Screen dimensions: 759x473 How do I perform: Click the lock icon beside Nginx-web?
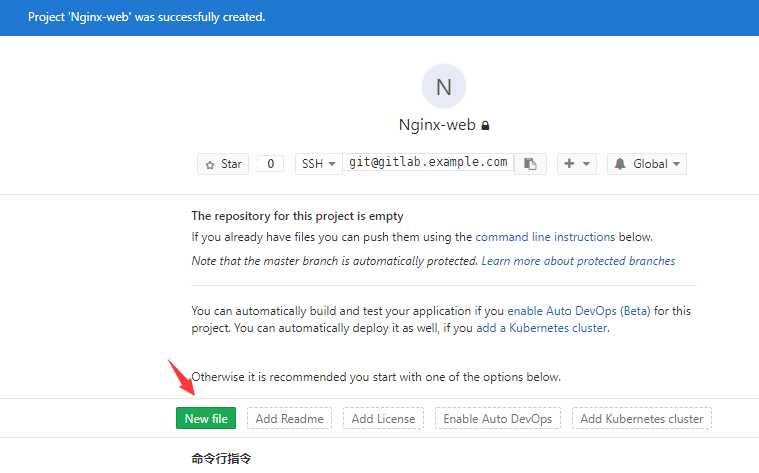click(486, 125)
